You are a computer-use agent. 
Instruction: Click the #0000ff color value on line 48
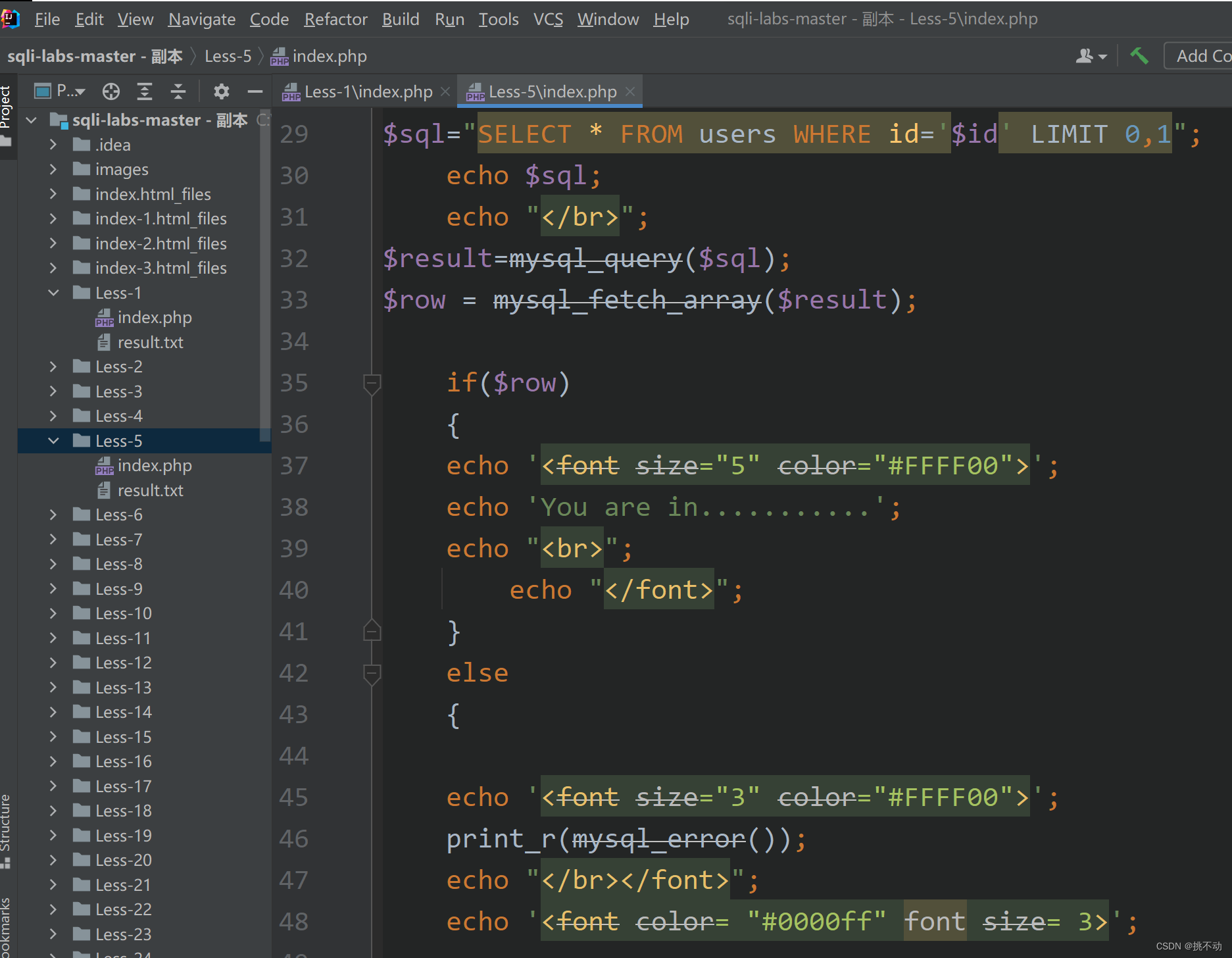[x=817, y=922]
